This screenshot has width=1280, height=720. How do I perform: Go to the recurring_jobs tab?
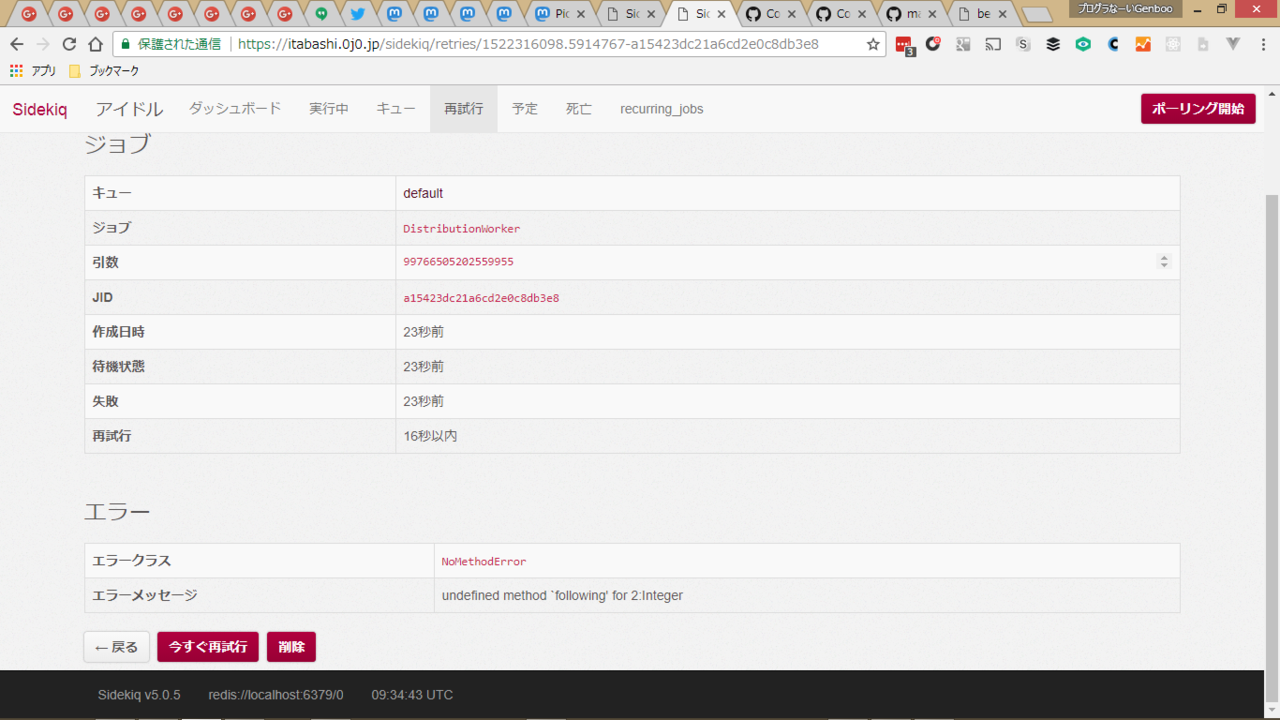661,109
